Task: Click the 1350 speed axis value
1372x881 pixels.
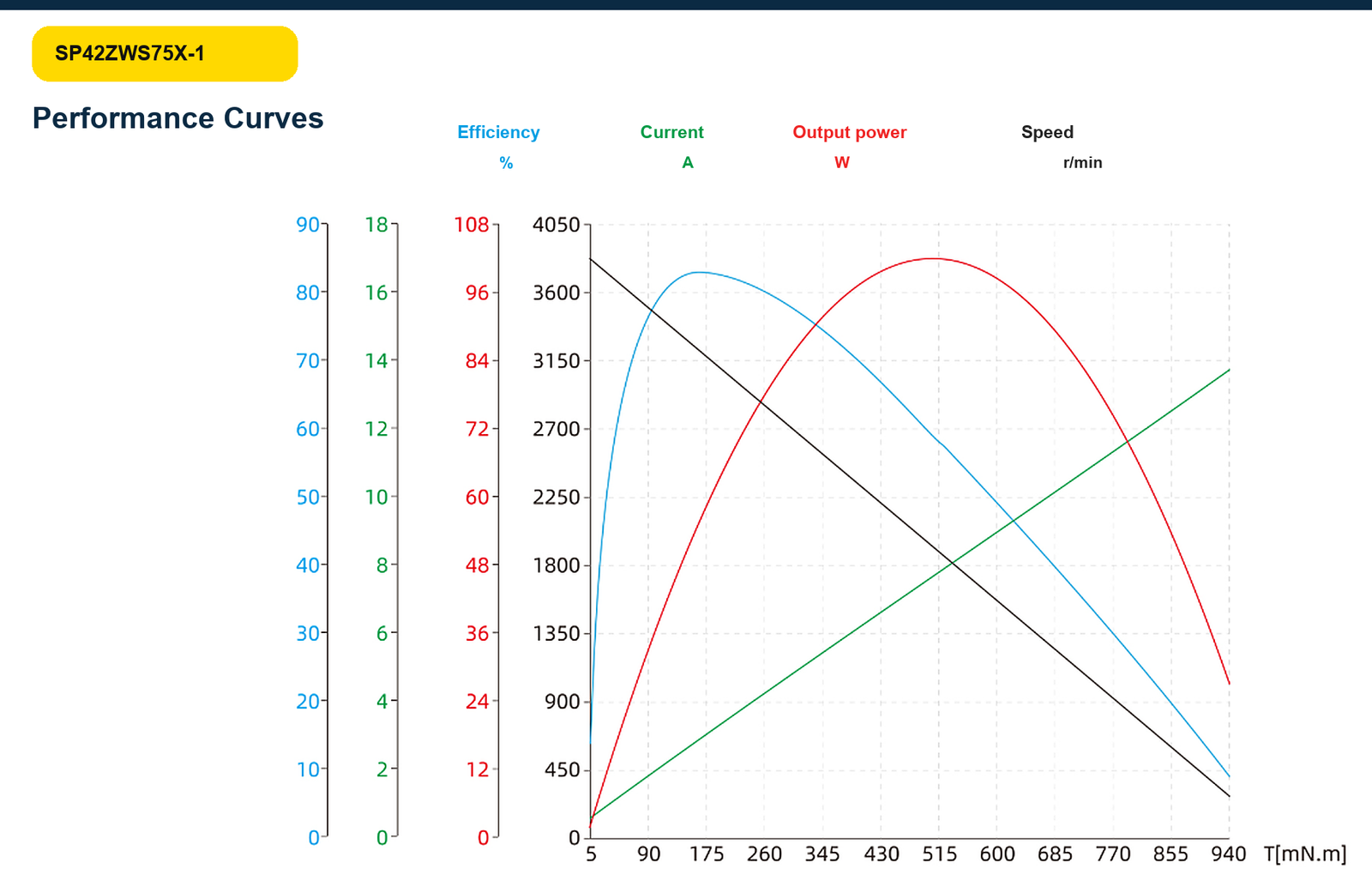Action: click(557, 634)
